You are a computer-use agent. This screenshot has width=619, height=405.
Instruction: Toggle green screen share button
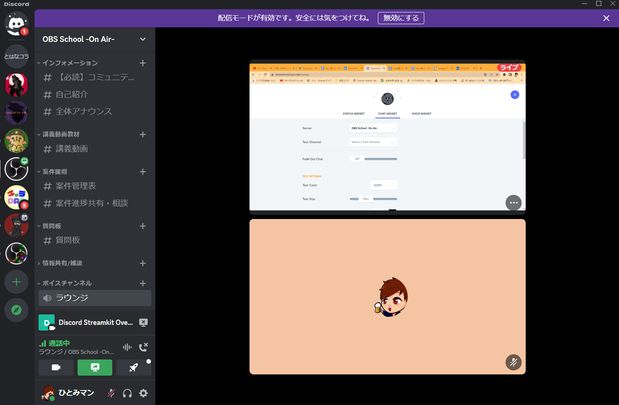95,368
